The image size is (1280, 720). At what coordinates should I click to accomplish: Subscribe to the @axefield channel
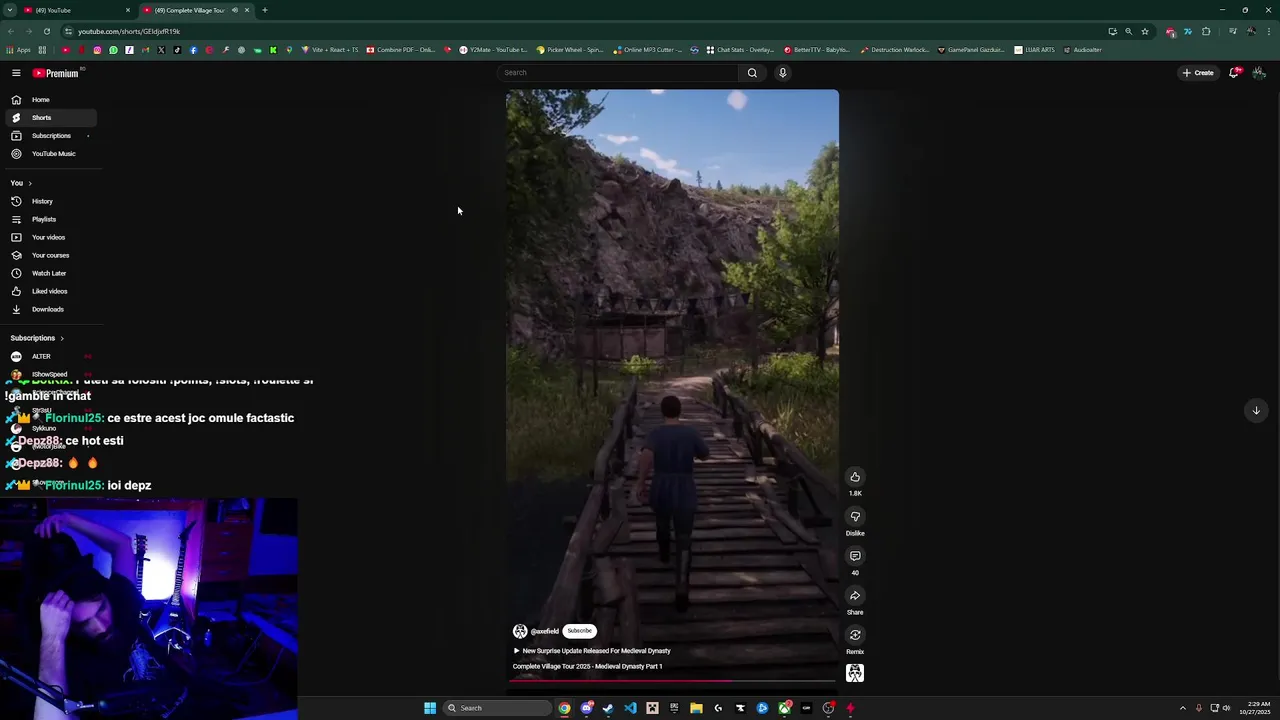[579, 631]
